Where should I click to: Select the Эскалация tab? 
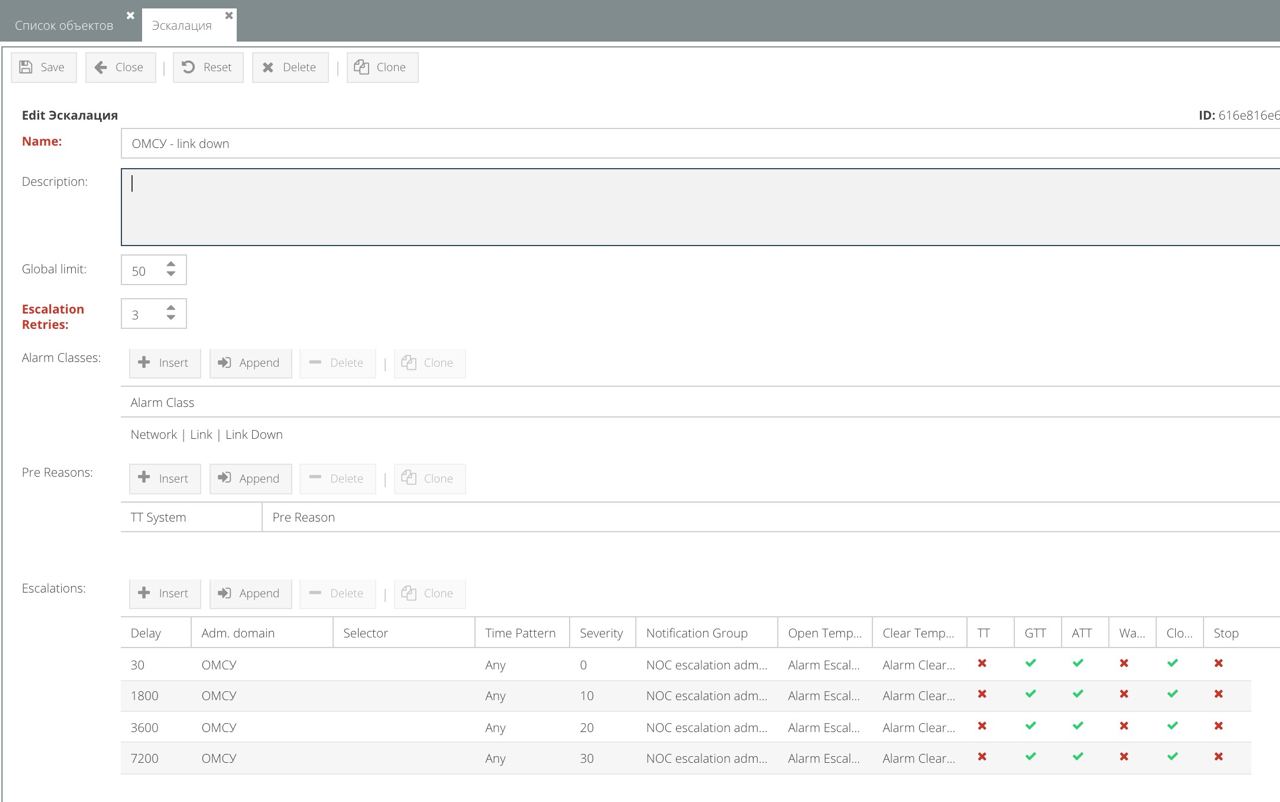tap(182, 25)
